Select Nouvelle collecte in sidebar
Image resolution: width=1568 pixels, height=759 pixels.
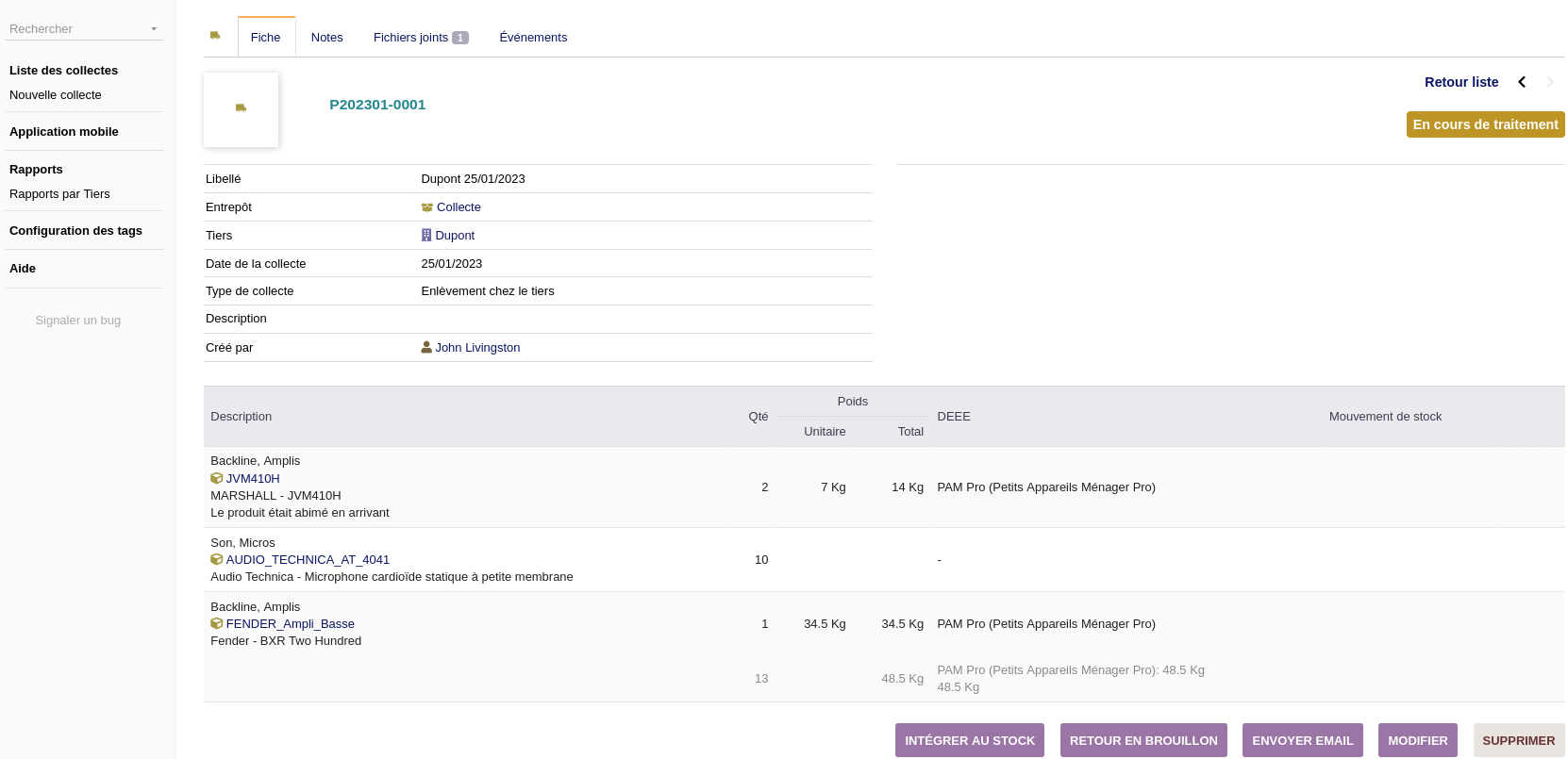(56, 95)
